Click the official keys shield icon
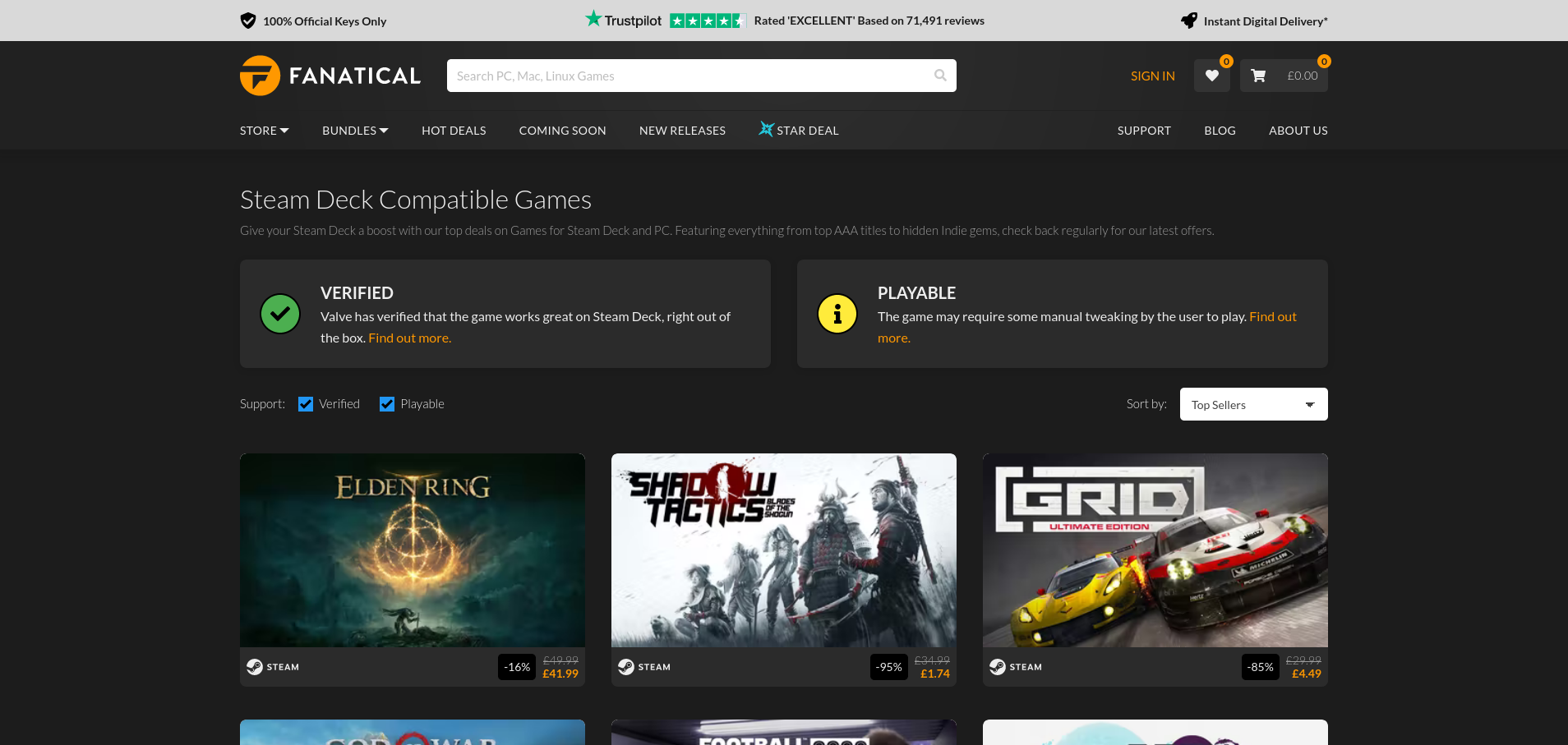1568x745 pixels. (x=248, y=21)
